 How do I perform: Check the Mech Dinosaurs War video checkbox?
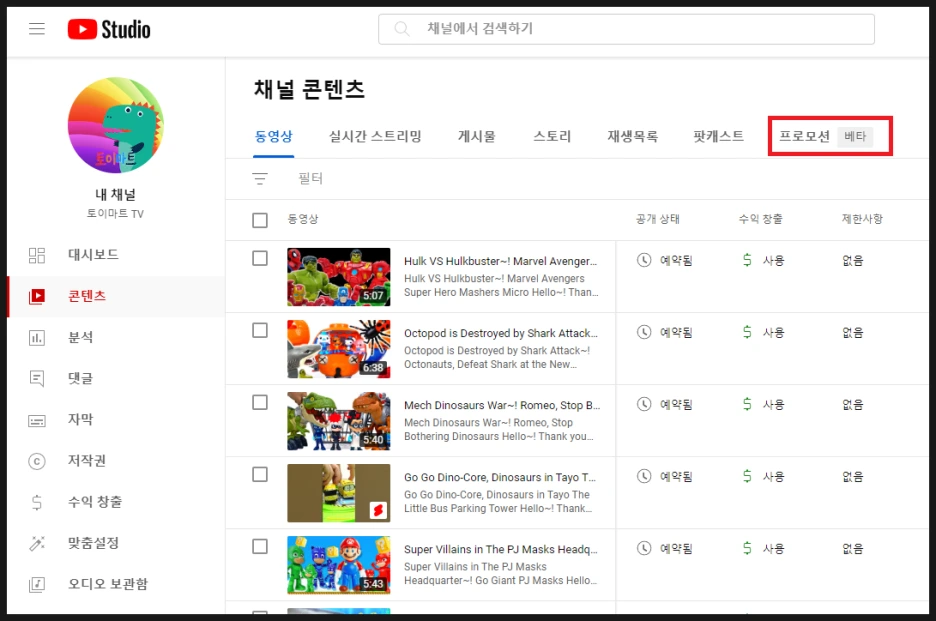(260, 402)
